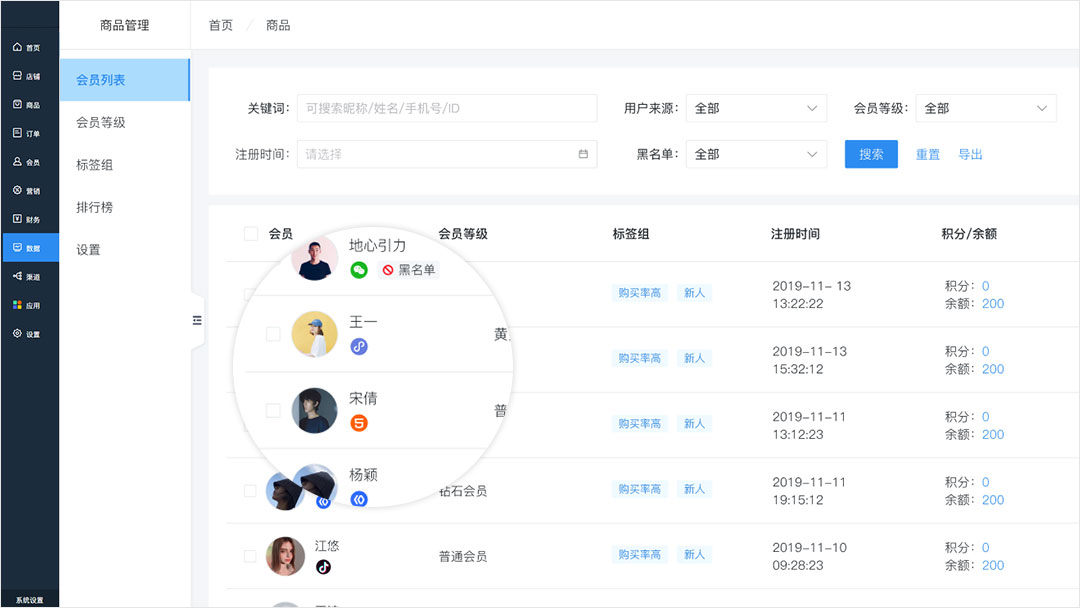1080x608 pixels.
Task: Click the 积分 0 value in 09:28:23 row
Action: [986, 547]
